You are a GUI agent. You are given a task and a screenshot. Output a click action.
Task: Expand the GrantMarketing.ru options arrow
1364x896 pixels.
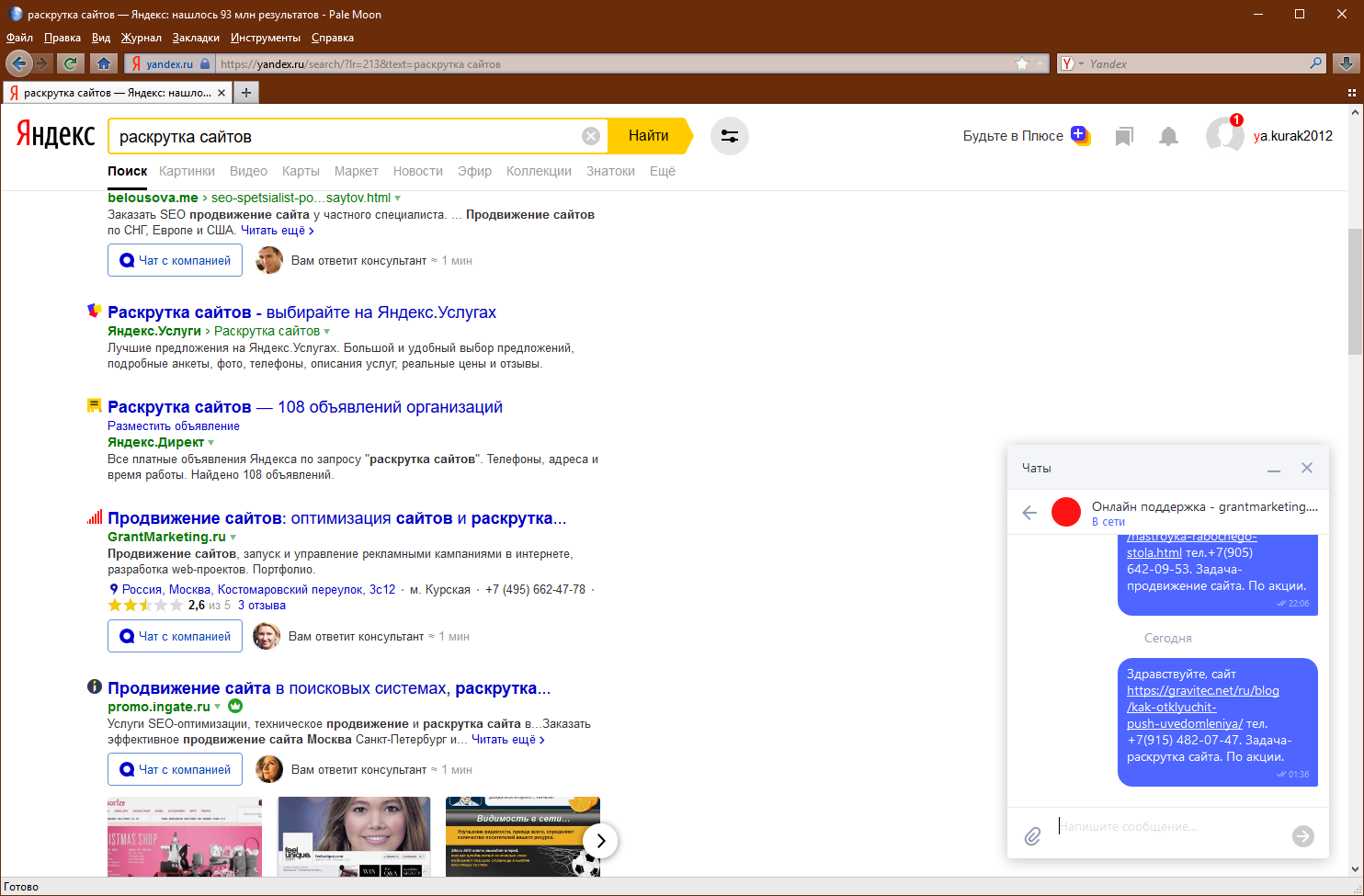click(233, 537)
